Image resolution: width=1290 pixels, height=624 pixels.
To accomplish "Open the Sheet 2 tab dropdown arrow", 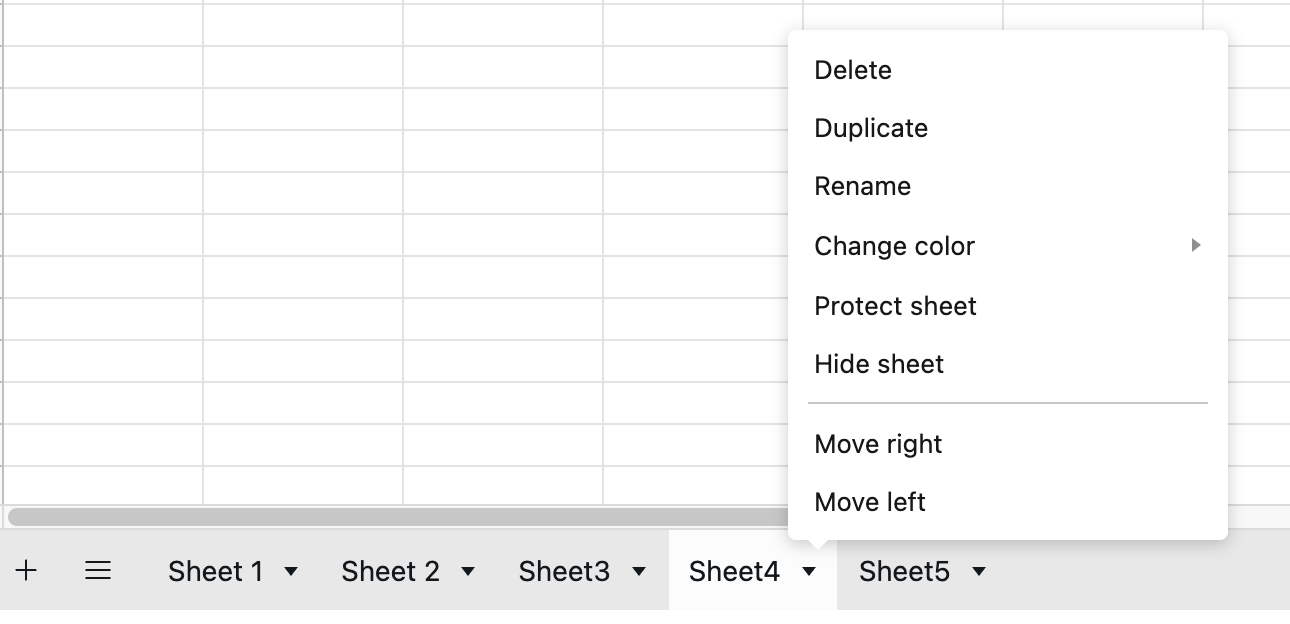I will point(467,572).
